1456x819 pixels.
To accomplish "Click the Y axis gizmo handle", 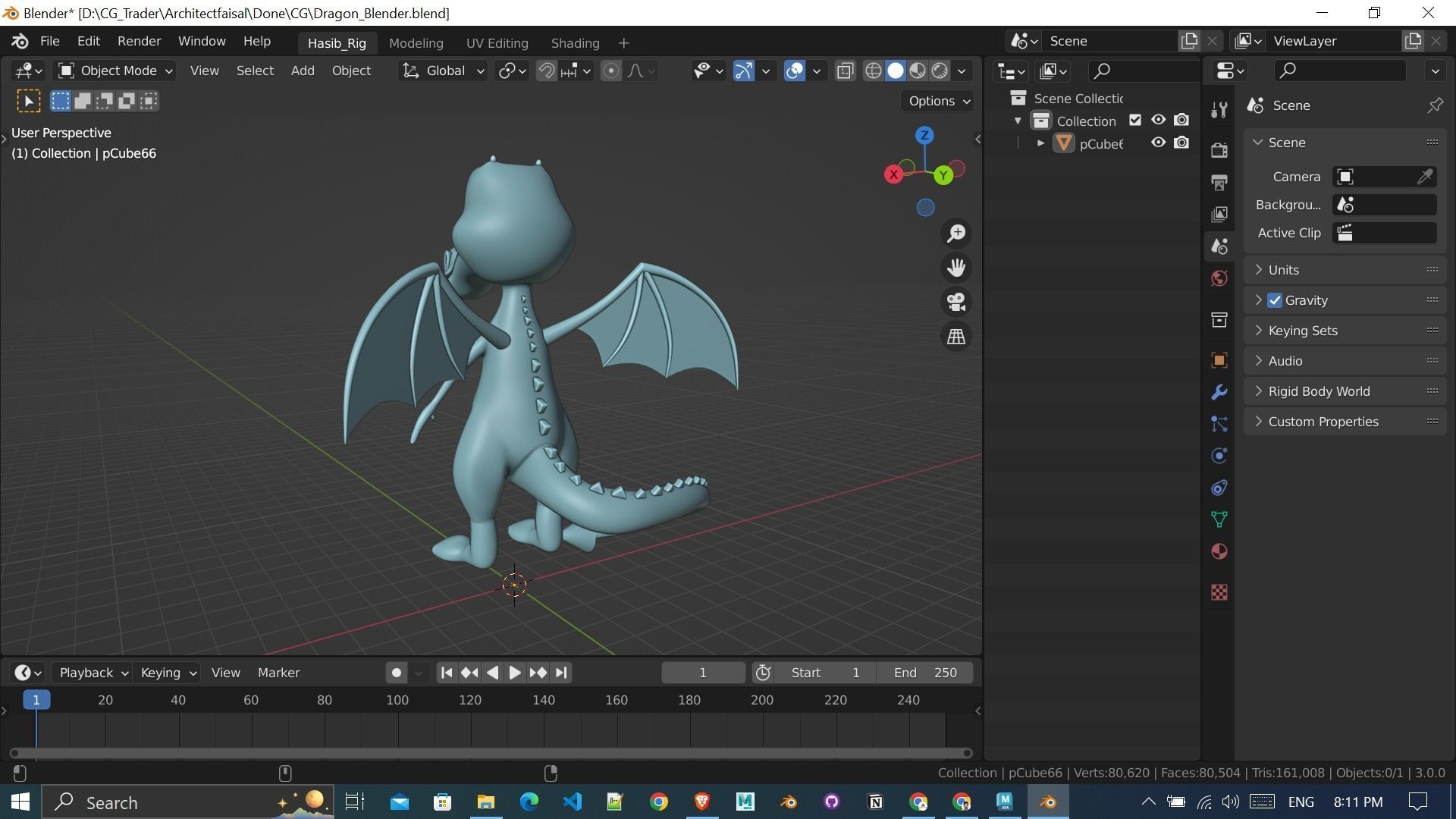I will [943, 175].
